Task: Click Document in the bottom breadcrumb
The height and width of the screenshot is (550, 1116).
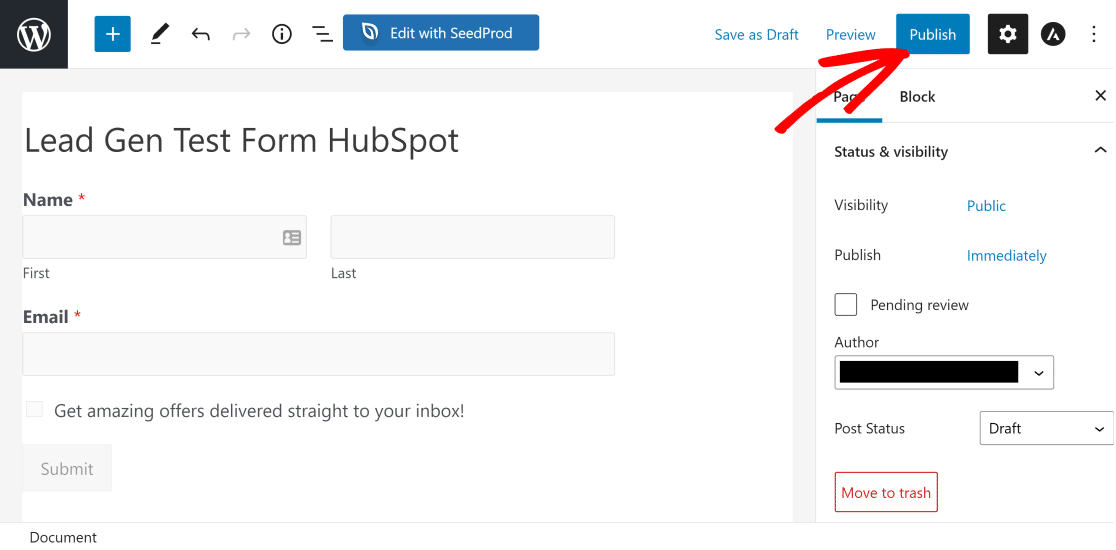Action: tap(63, 537)
